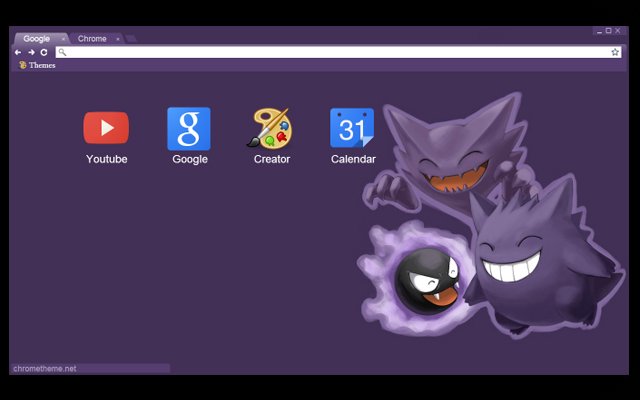Screen dimensions: 640x400
Task: Open the Calendar 31 app icon
Action: click(x=352, y=128)
